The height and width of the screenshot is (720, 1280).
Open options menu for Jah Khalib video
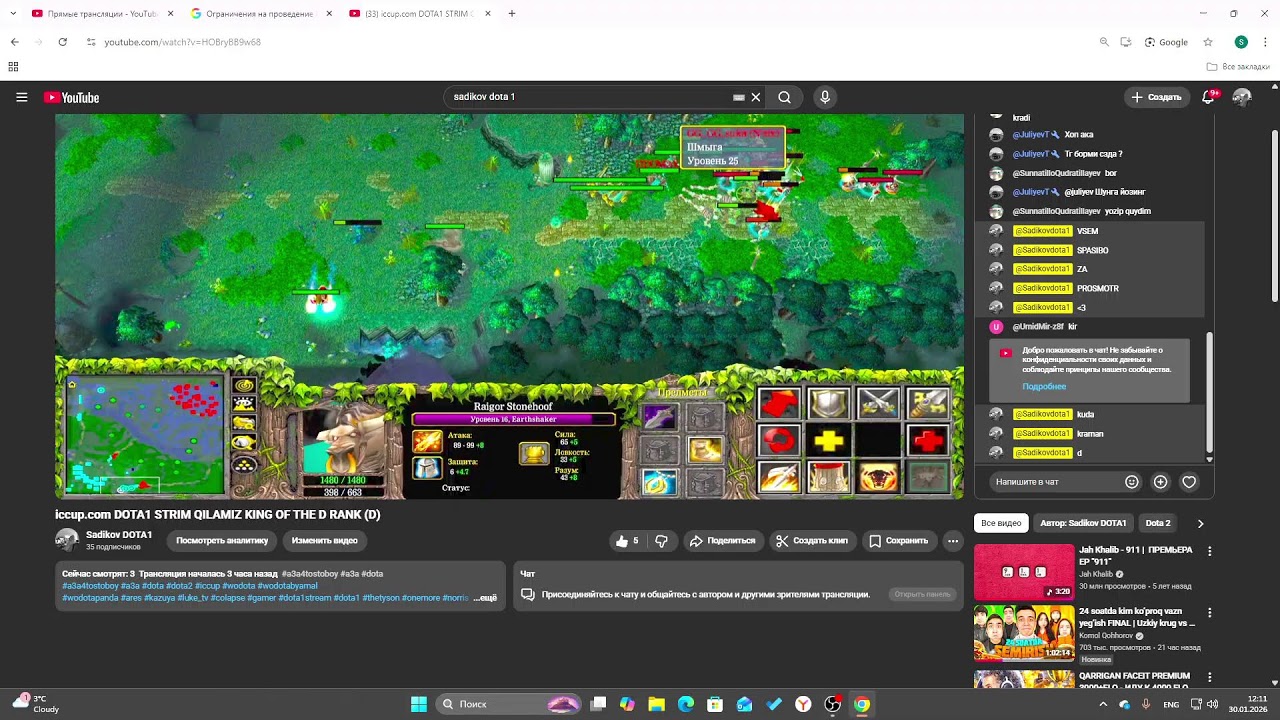pyautogui.click(x=1209, y=551)
